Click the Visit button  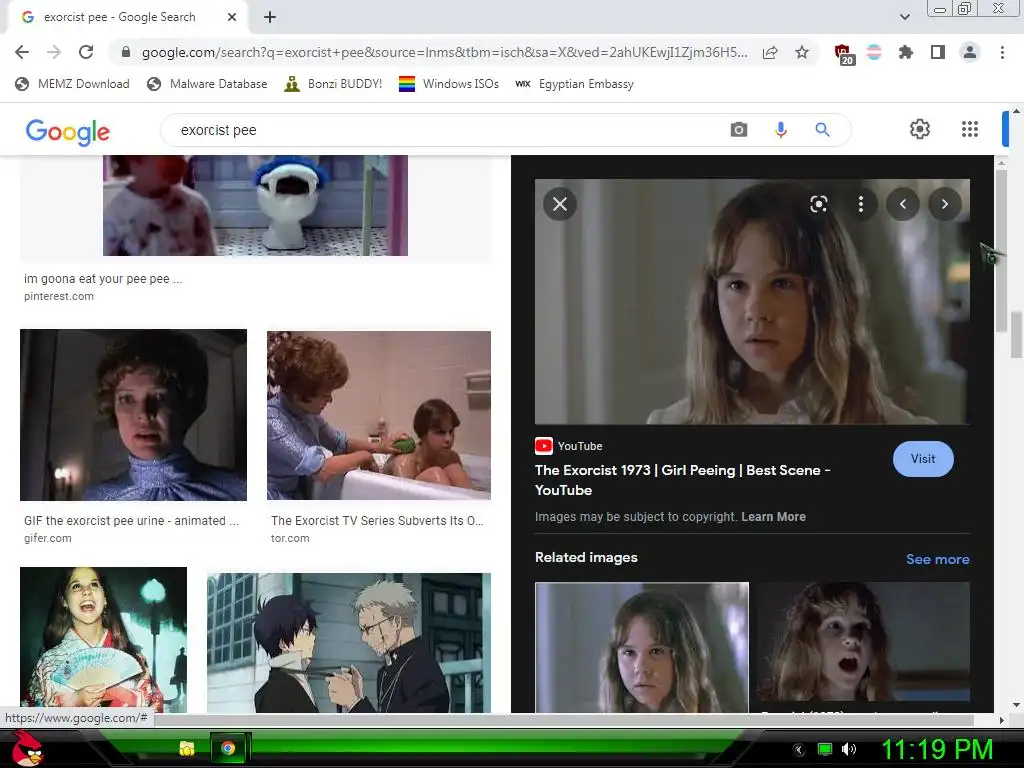(923, 458)
